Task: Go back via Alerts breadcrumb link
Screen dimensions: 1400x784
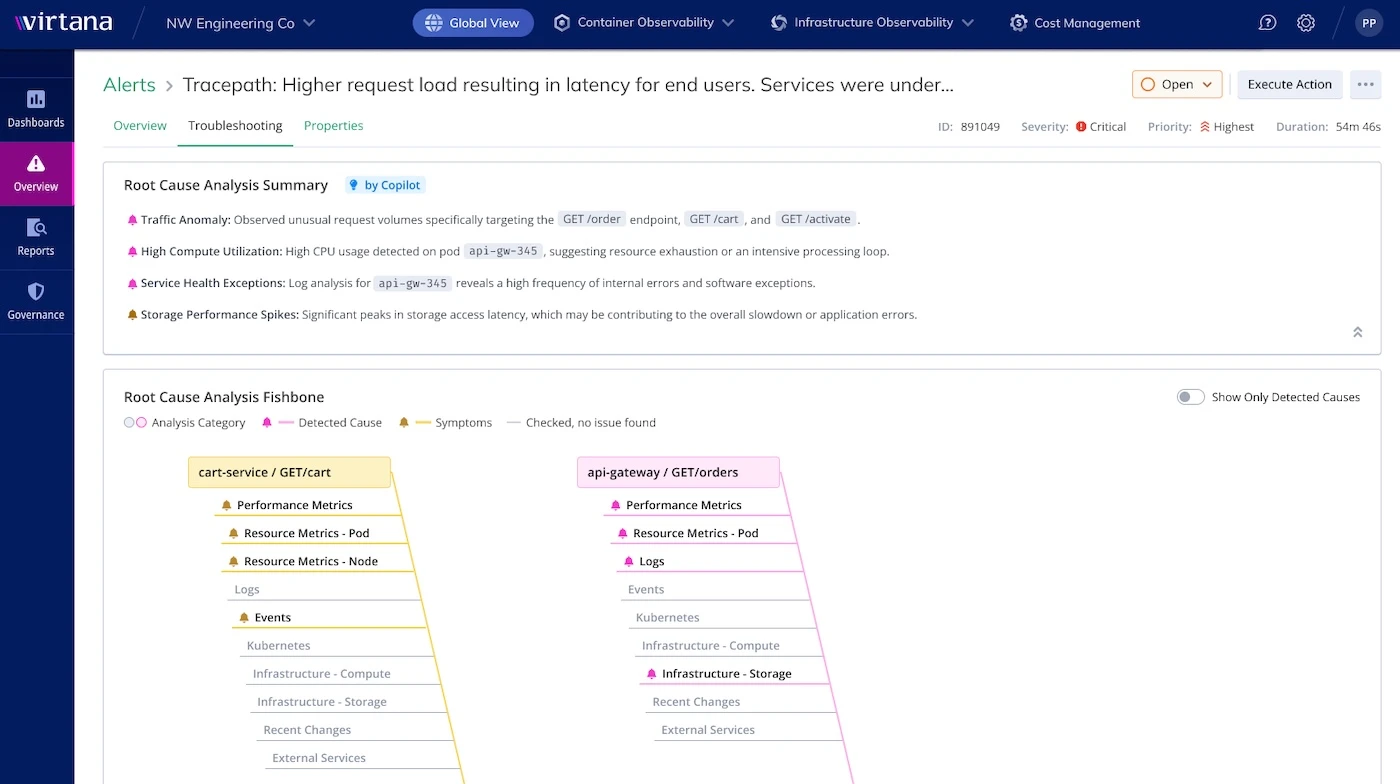Action: pos(129,85)
